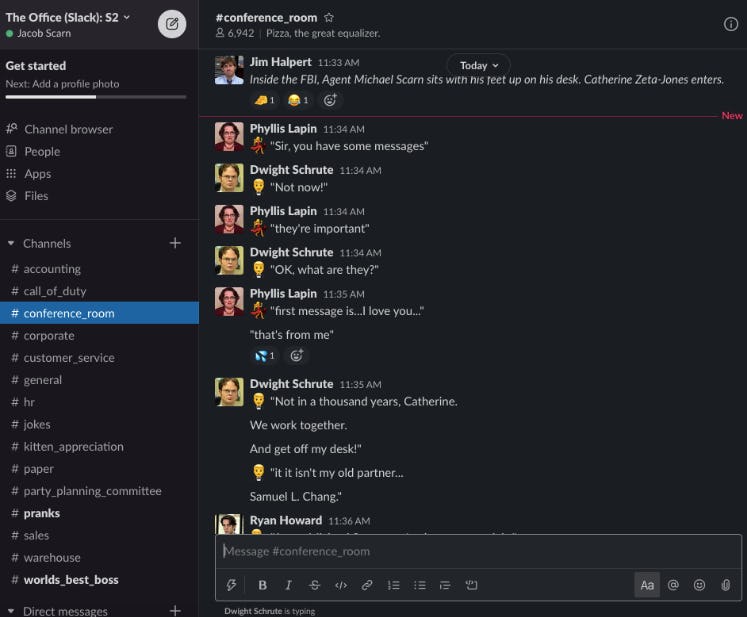Screen dimensions: 747x617
Task: Open the emoji picker in composer
Action: (x=699, y=585)
